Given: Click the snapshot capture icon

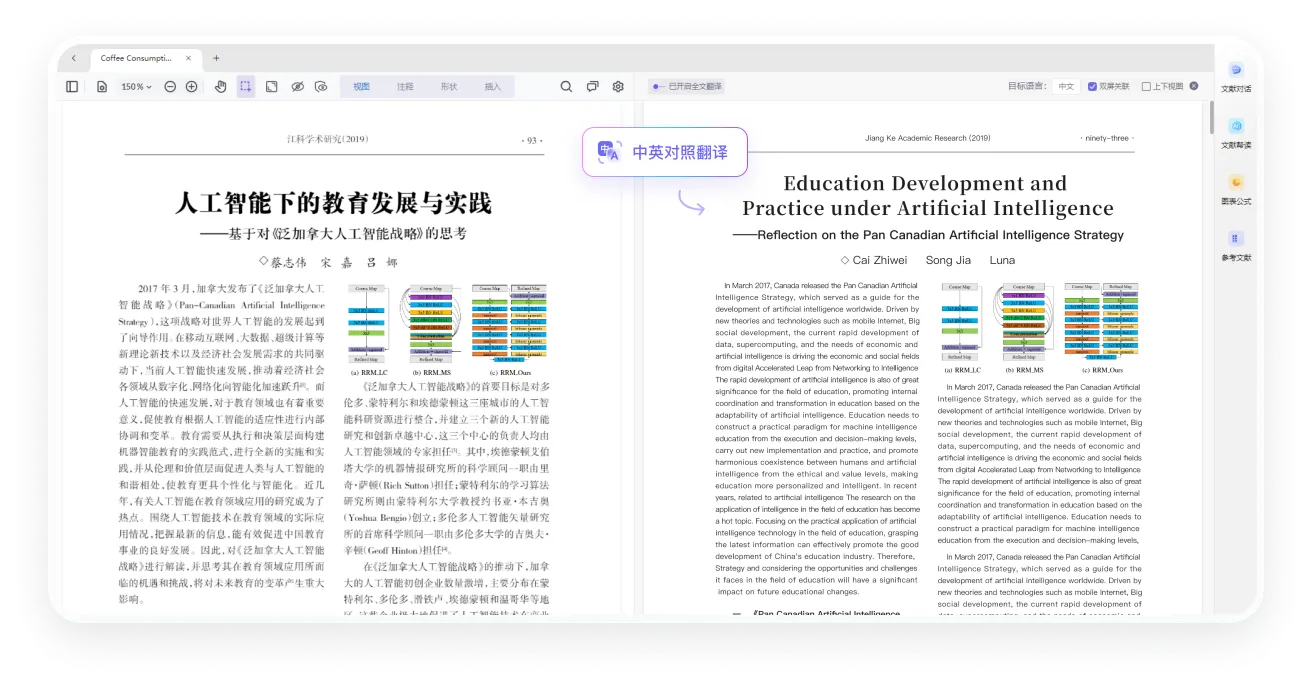Looking at the screenshot, I should point(271,86).
